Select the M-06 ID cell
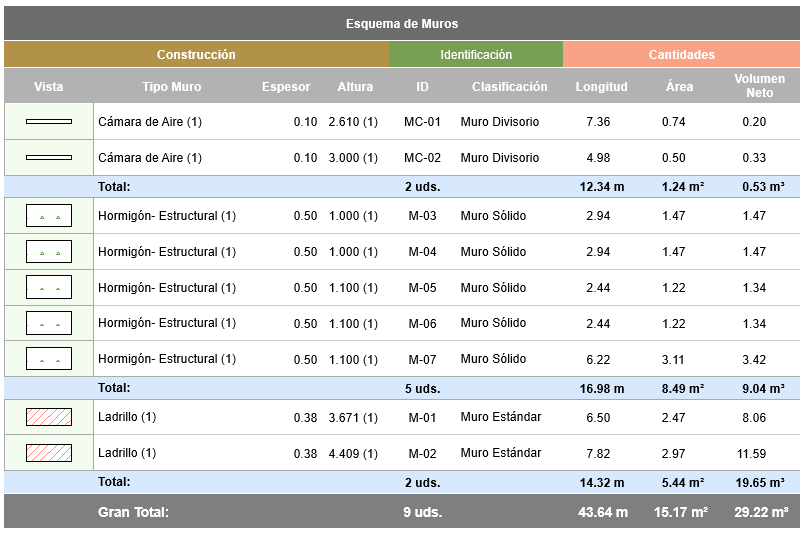803x550 pixels. 422,324
